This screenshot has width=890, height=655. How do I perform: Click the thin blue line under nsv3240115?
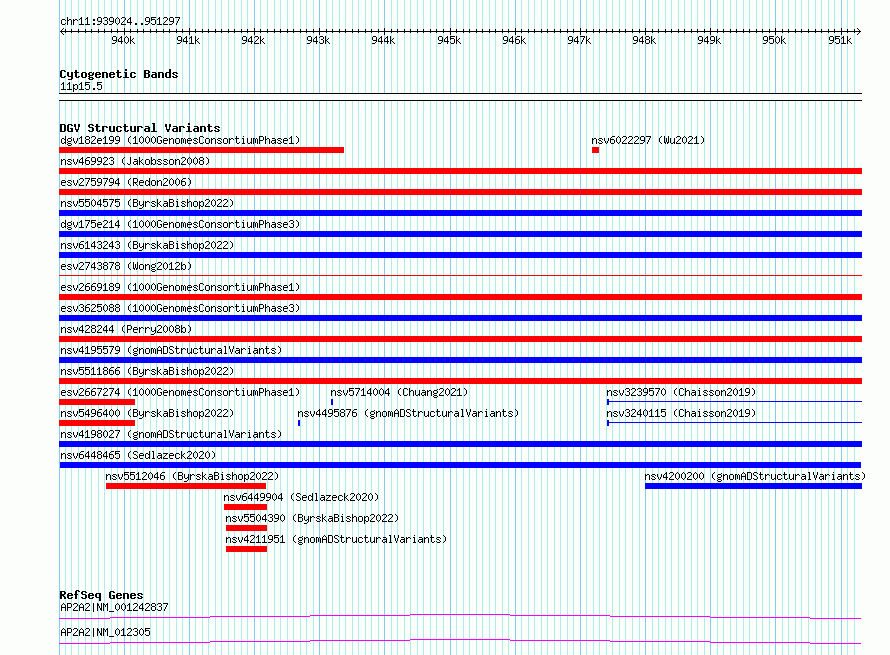click(734, 423)
